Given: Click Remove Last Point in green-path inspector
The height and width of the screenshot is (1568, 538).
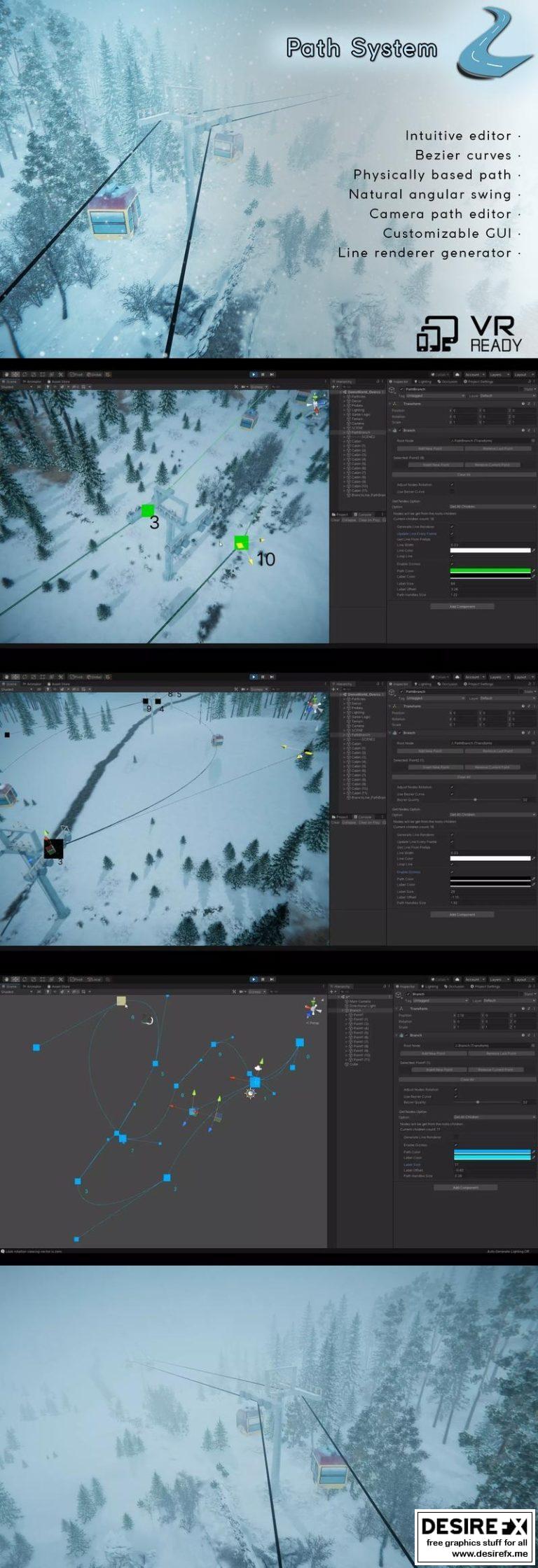Looking at the screenshot, I should click(x=498, y=449).
